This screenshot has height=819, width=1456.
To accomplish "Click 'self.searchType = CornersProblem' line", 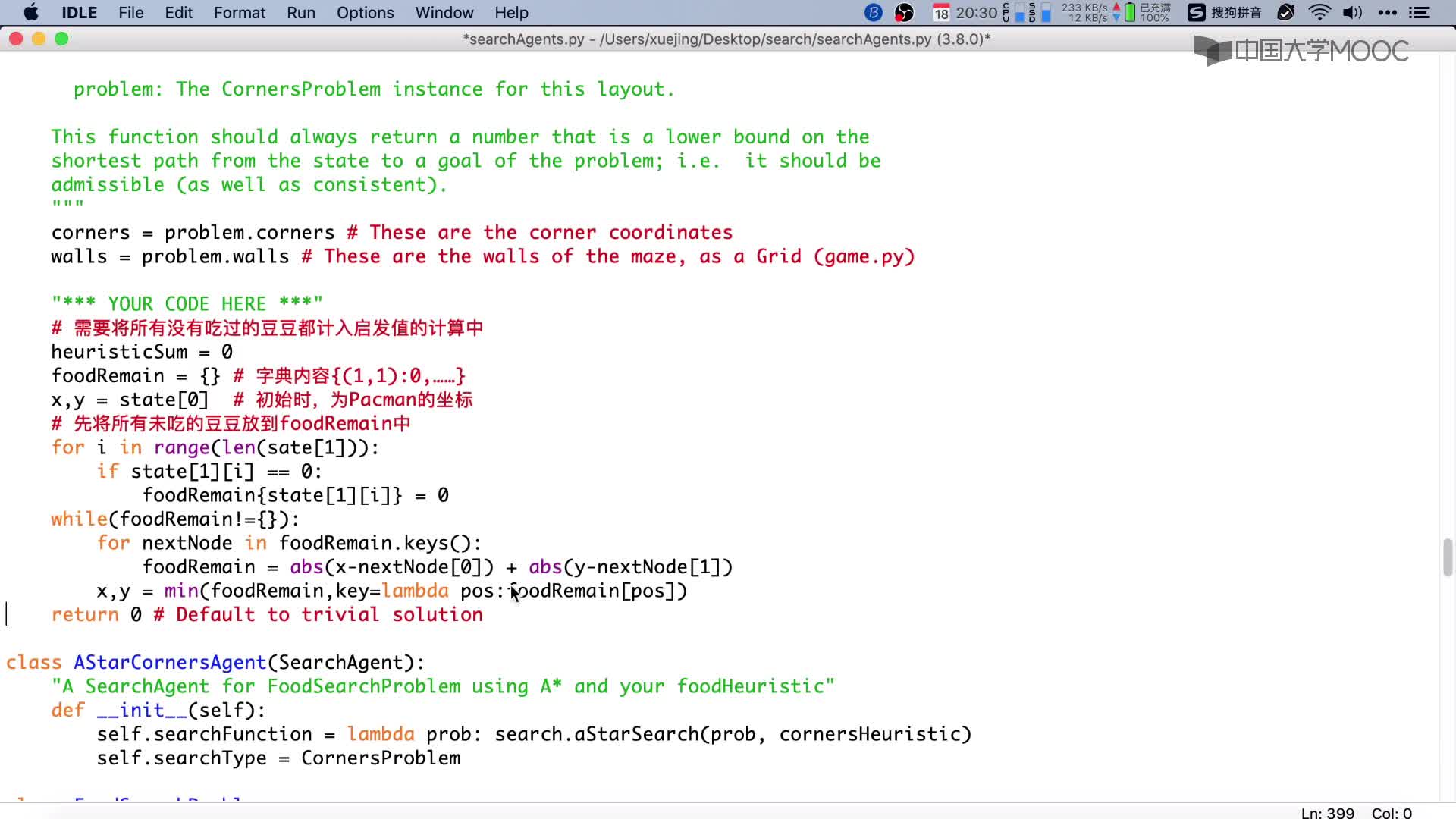I will click(x=278, y=758).
